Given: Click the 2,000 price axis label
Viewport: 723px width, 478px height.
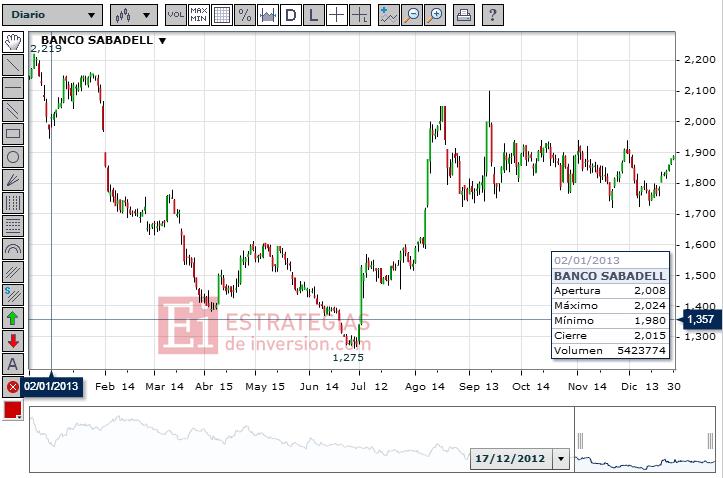Looking at the screenshot, I should coord(700,121).
